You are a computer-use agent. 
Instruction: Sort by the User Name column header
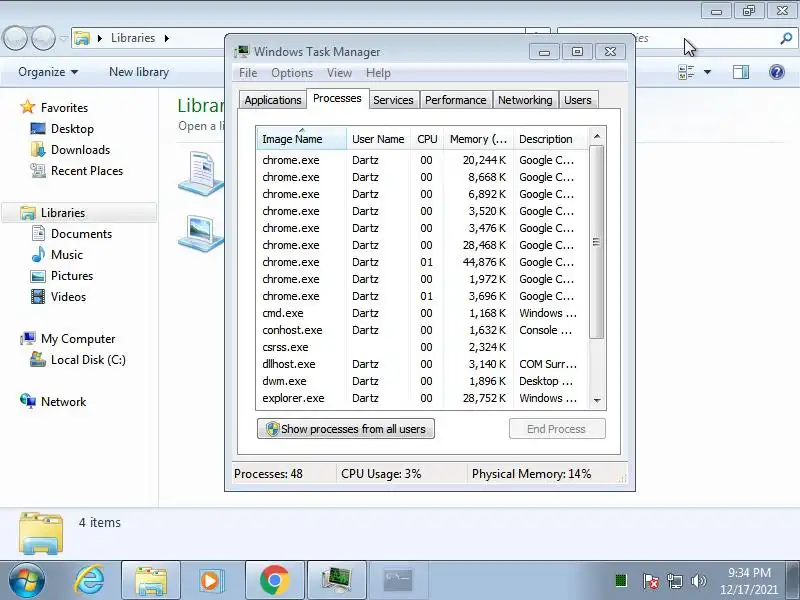pyautogui.click(x=378, y=139)
